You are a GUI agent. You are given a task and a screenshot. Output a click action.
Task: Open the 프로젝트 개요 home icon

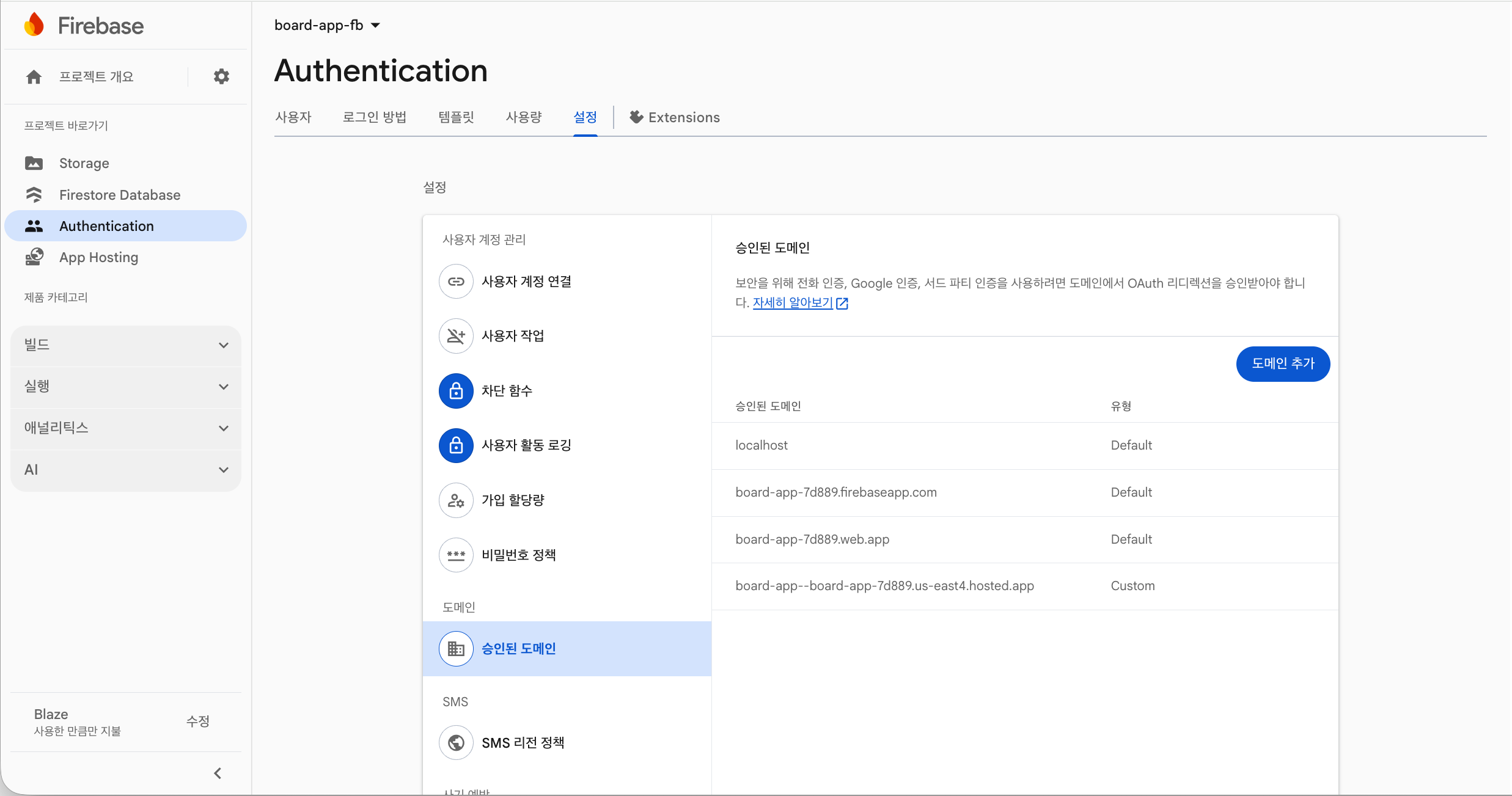34,76
